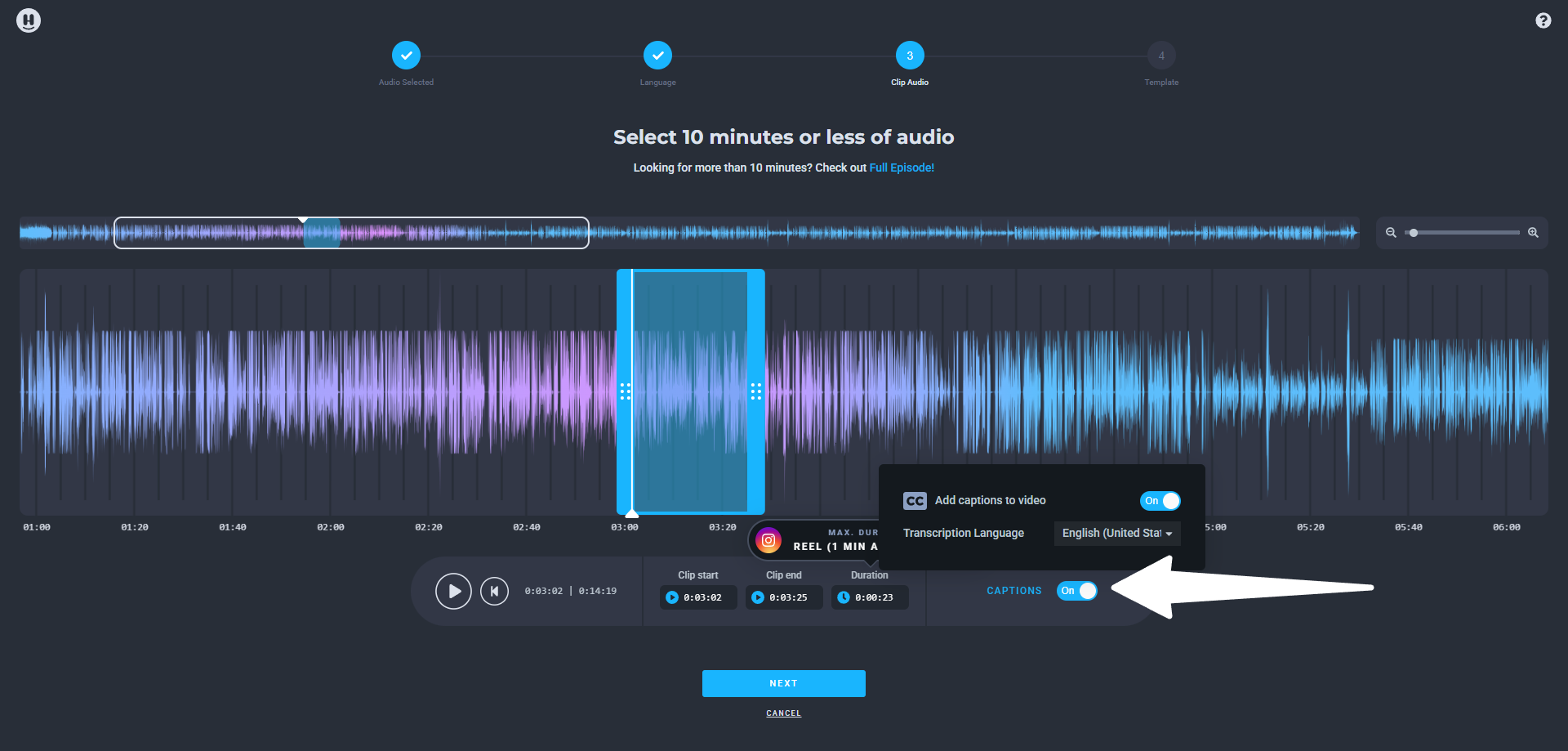1568x751 pixels.
Task: Click the 02:00 timeline label
Action: click(331, 527)
